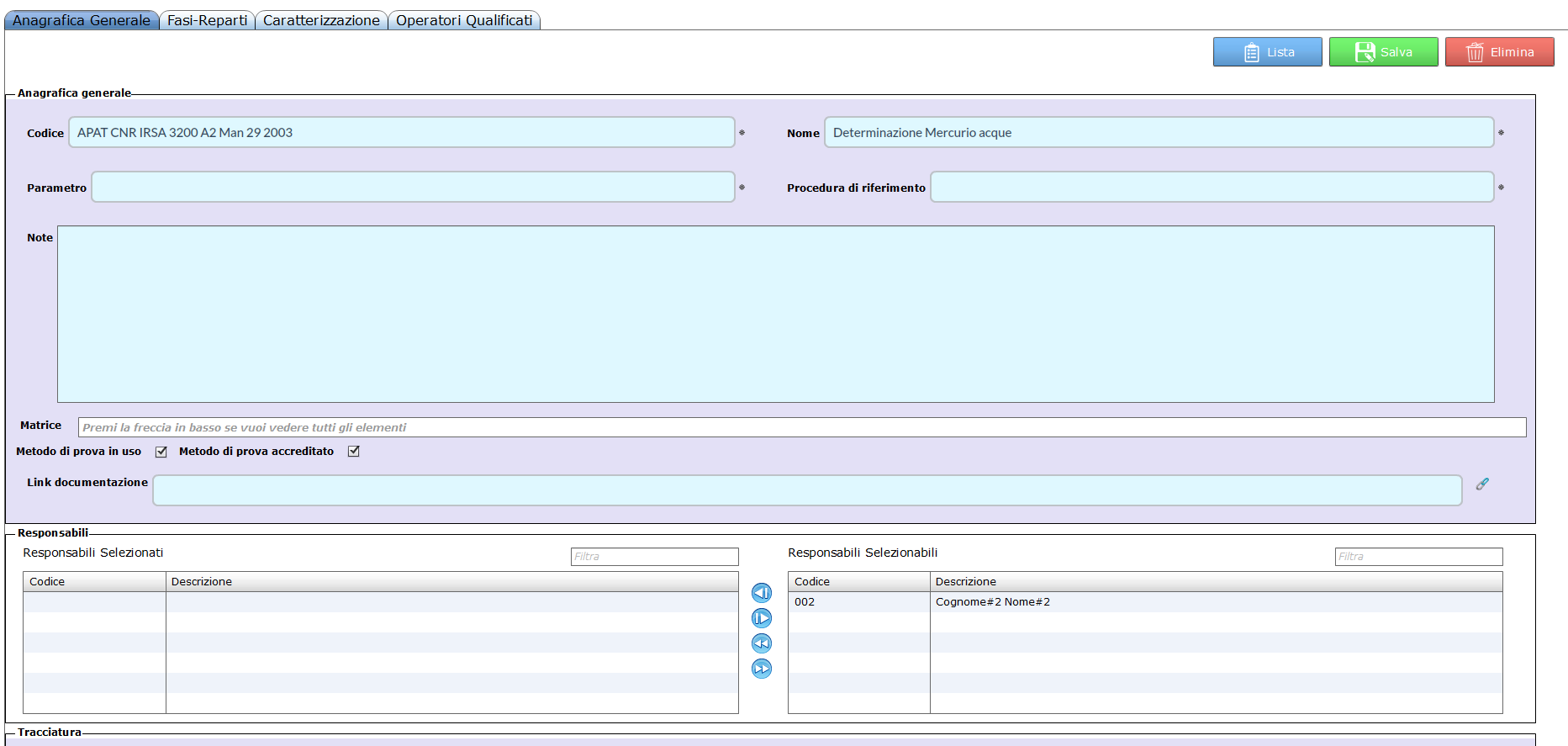Click the double right-arrow transfer icon
Screen dimensions: 1568x746
pos(762,669)
